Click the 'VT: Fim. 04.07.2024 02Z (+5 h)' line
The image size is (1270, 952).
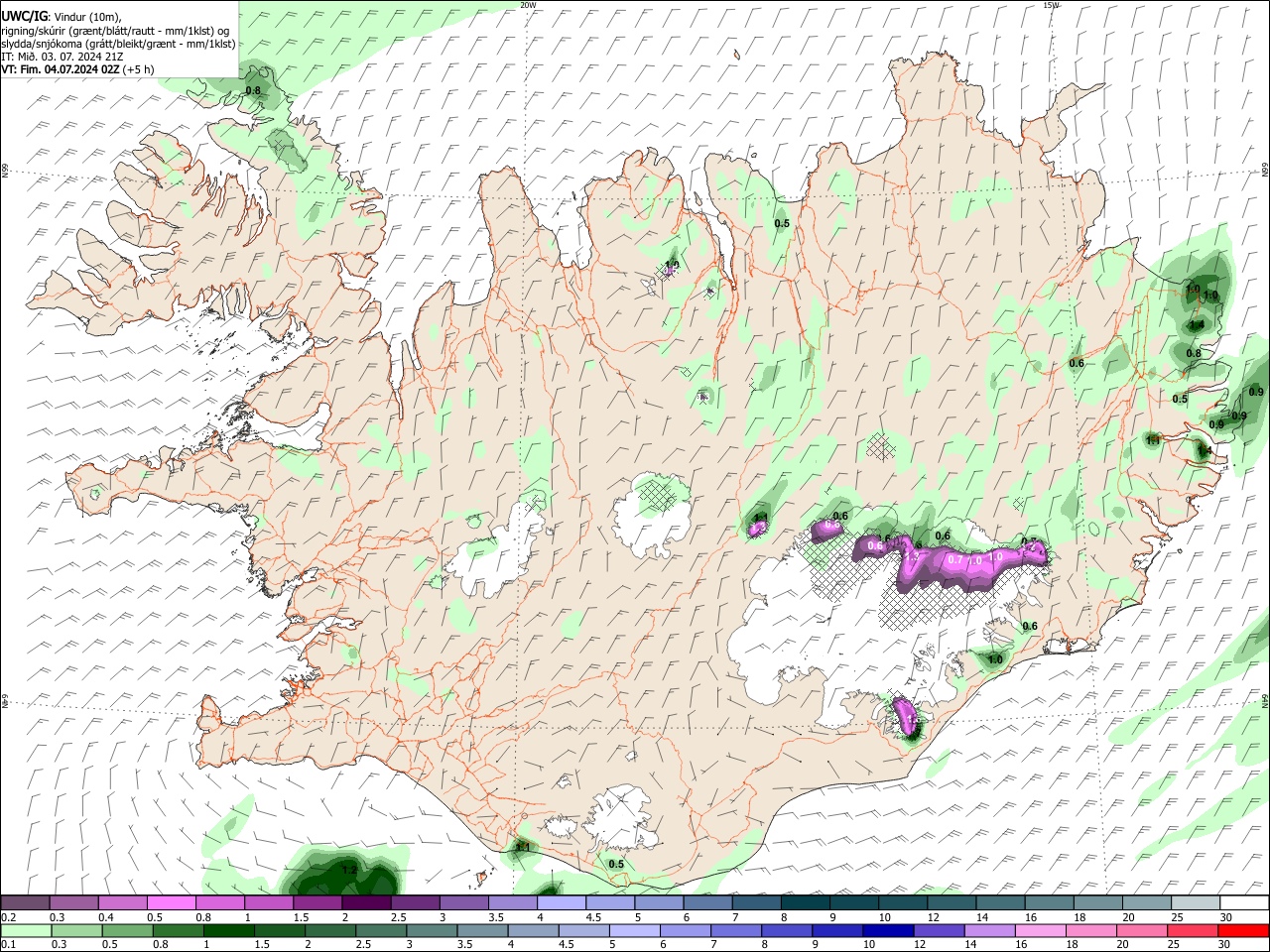(x=77, y=69)
